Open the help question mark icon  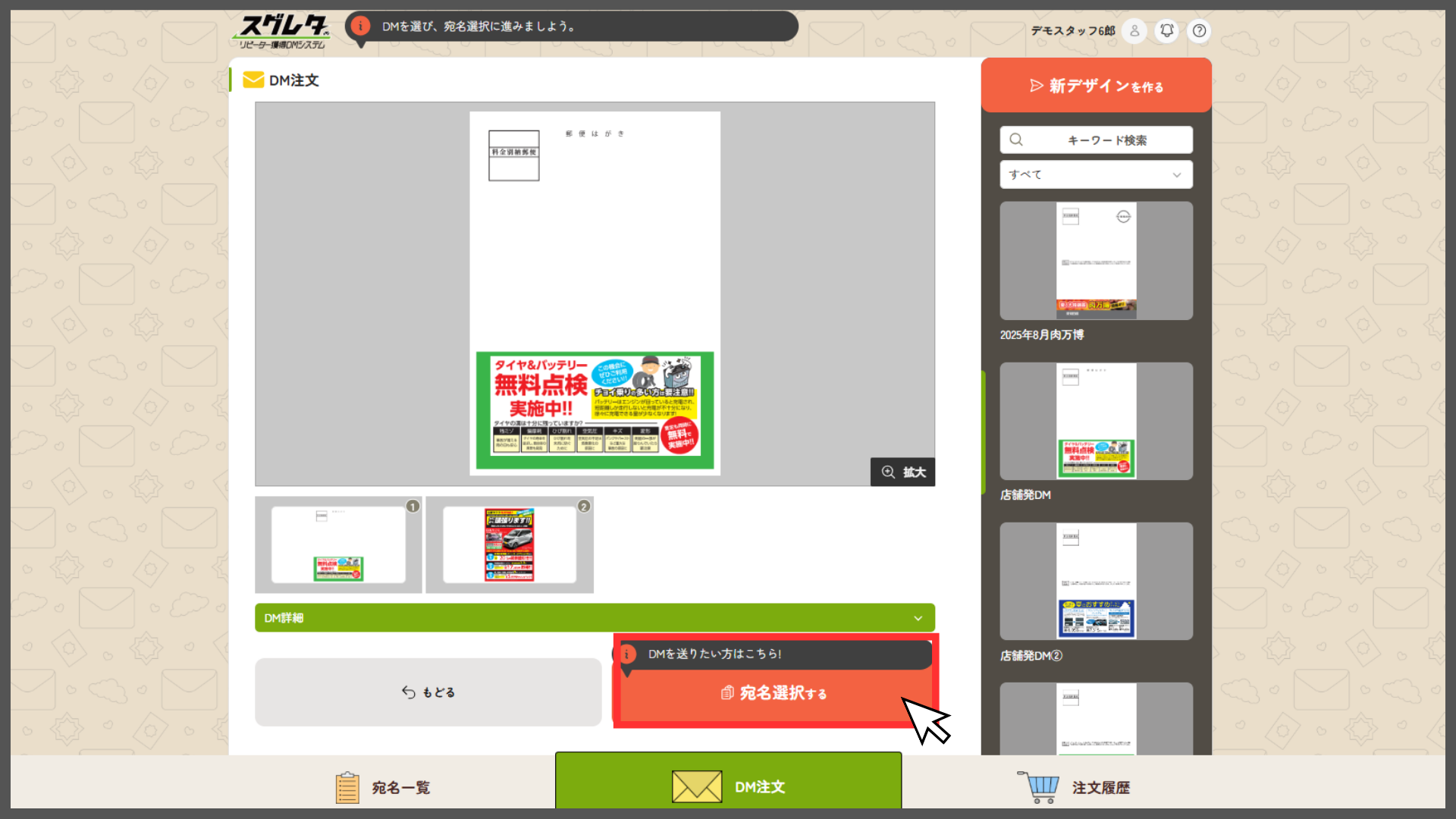1199,31
